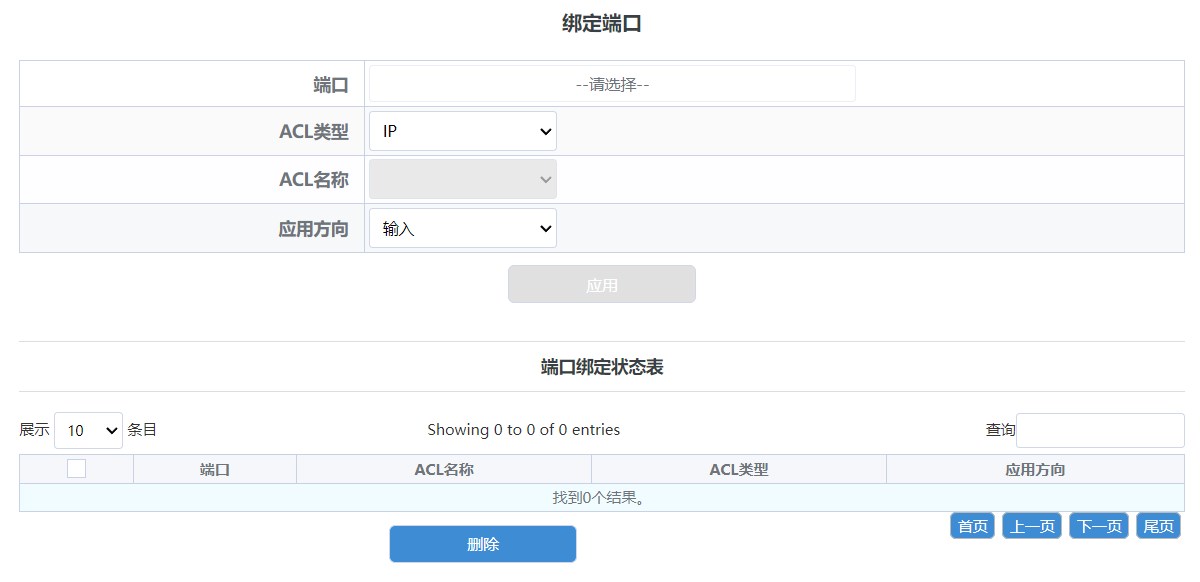The height and width of the screenshot is (582, 1200).
Task: Expand the 应用方向 dropdown showing 输入
Action: (x=463, y=228)
